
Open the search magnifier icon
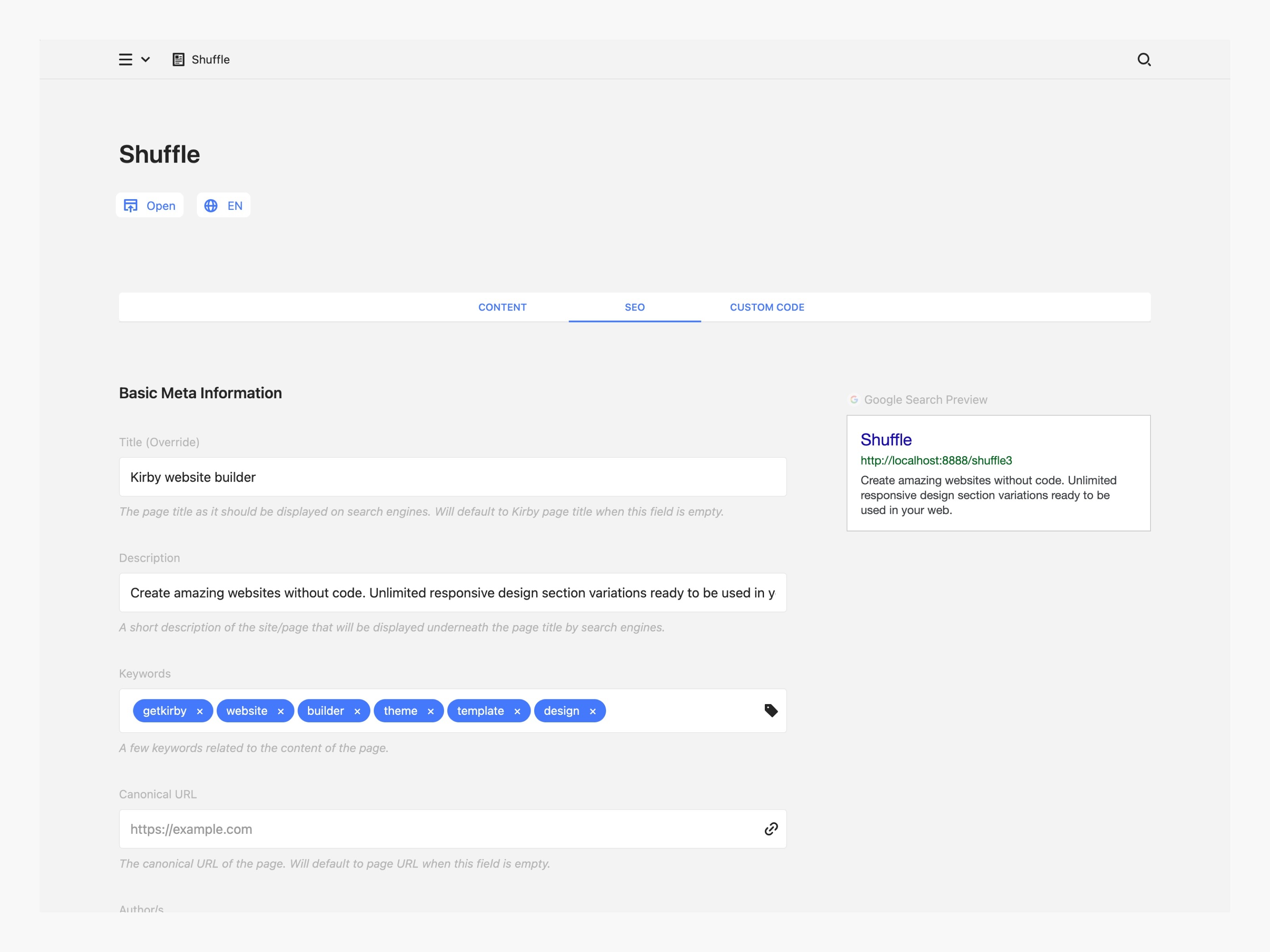coord(1144,59)
